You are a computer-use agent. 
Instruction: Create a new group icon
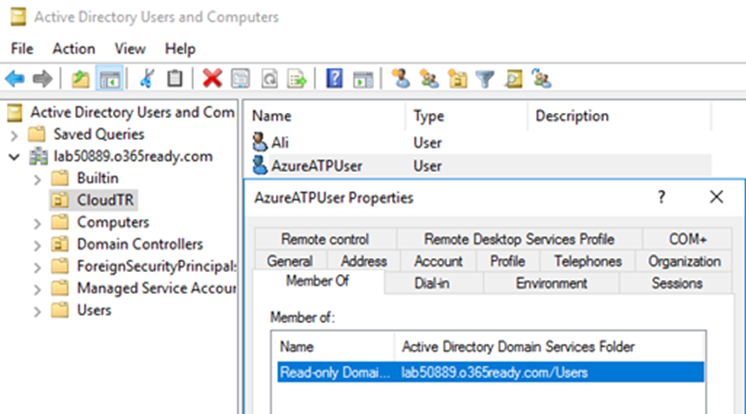point(429,79)
